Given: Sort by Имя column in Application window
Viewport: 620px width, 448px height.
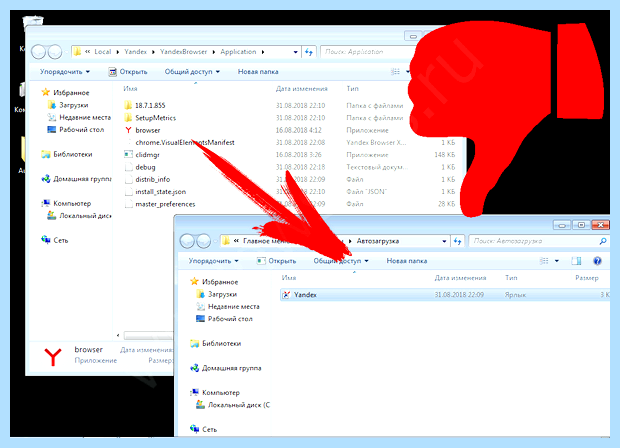Looking at the screenshot, I should (x=130, y=89).
